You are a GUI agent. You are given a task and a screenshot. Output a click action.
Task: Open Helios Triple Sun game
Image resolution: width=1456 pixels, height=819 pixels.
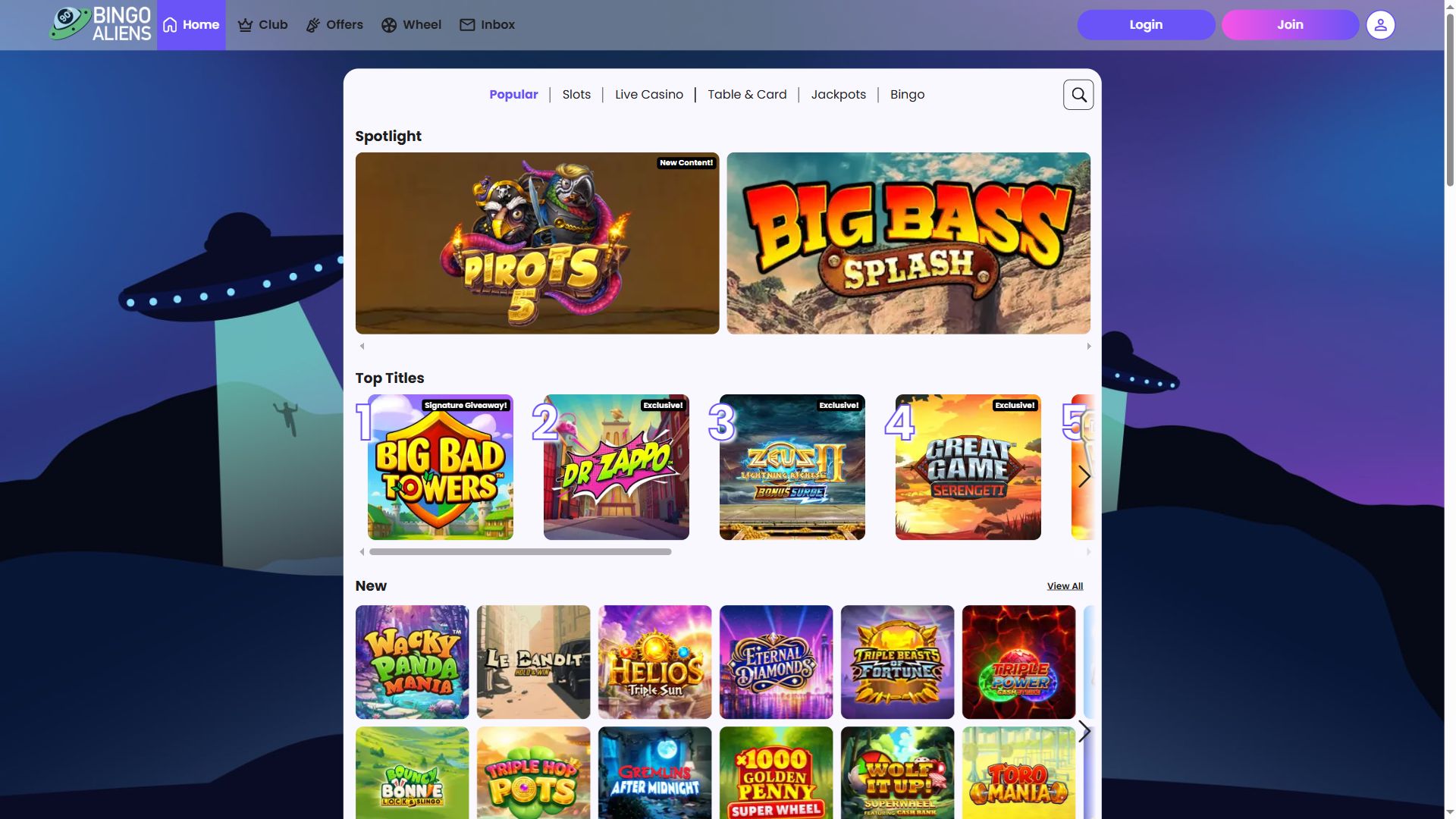coord(654,662)
